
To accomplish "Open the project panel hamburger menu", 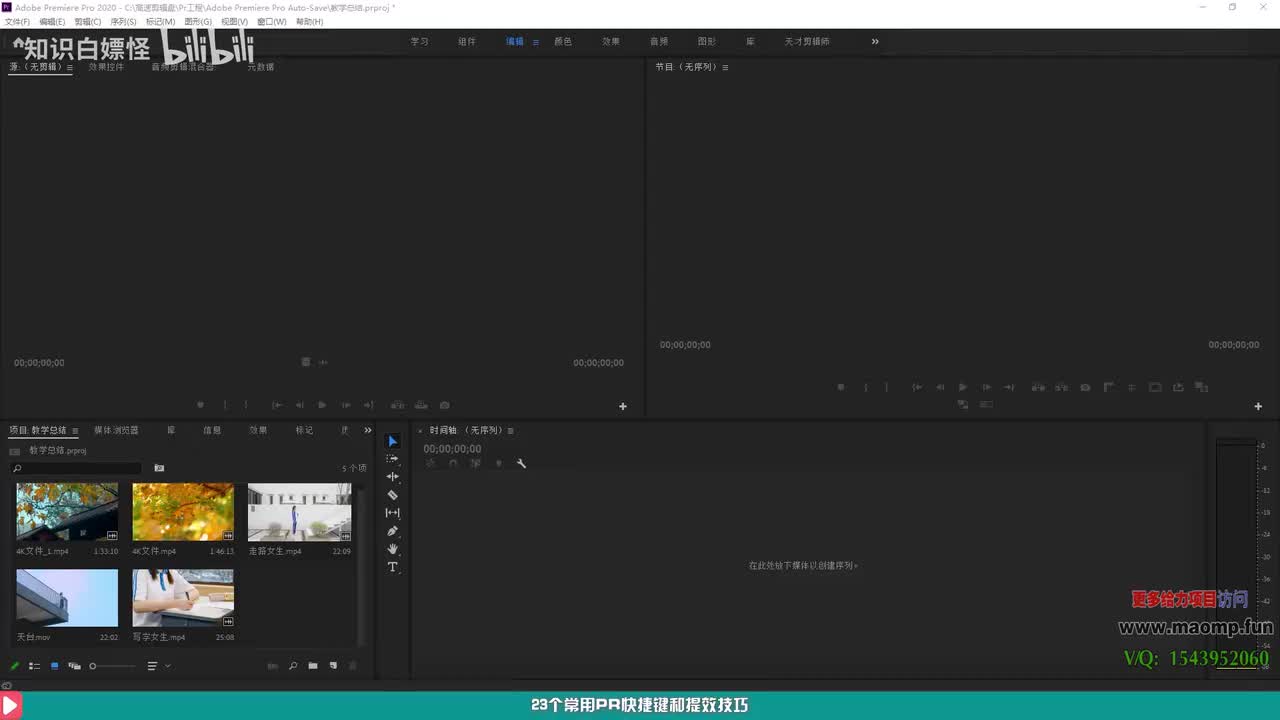I will point(75,431).
